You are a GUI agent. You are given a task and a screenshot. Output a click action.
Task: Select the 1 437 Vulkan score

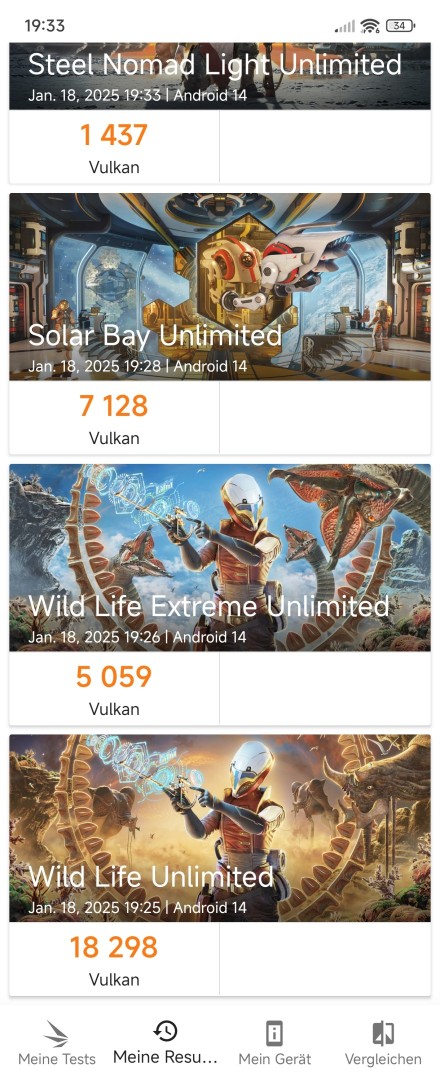[x=114, y=147]
